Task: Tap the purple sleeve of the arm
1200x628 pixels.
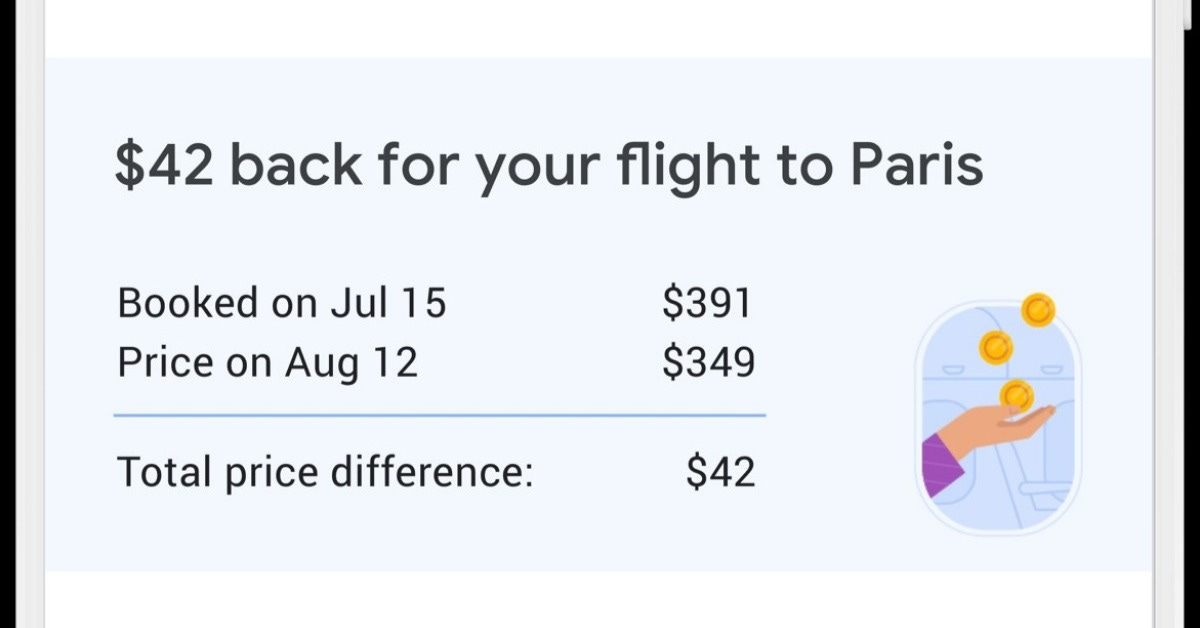Action: (940, 463)
